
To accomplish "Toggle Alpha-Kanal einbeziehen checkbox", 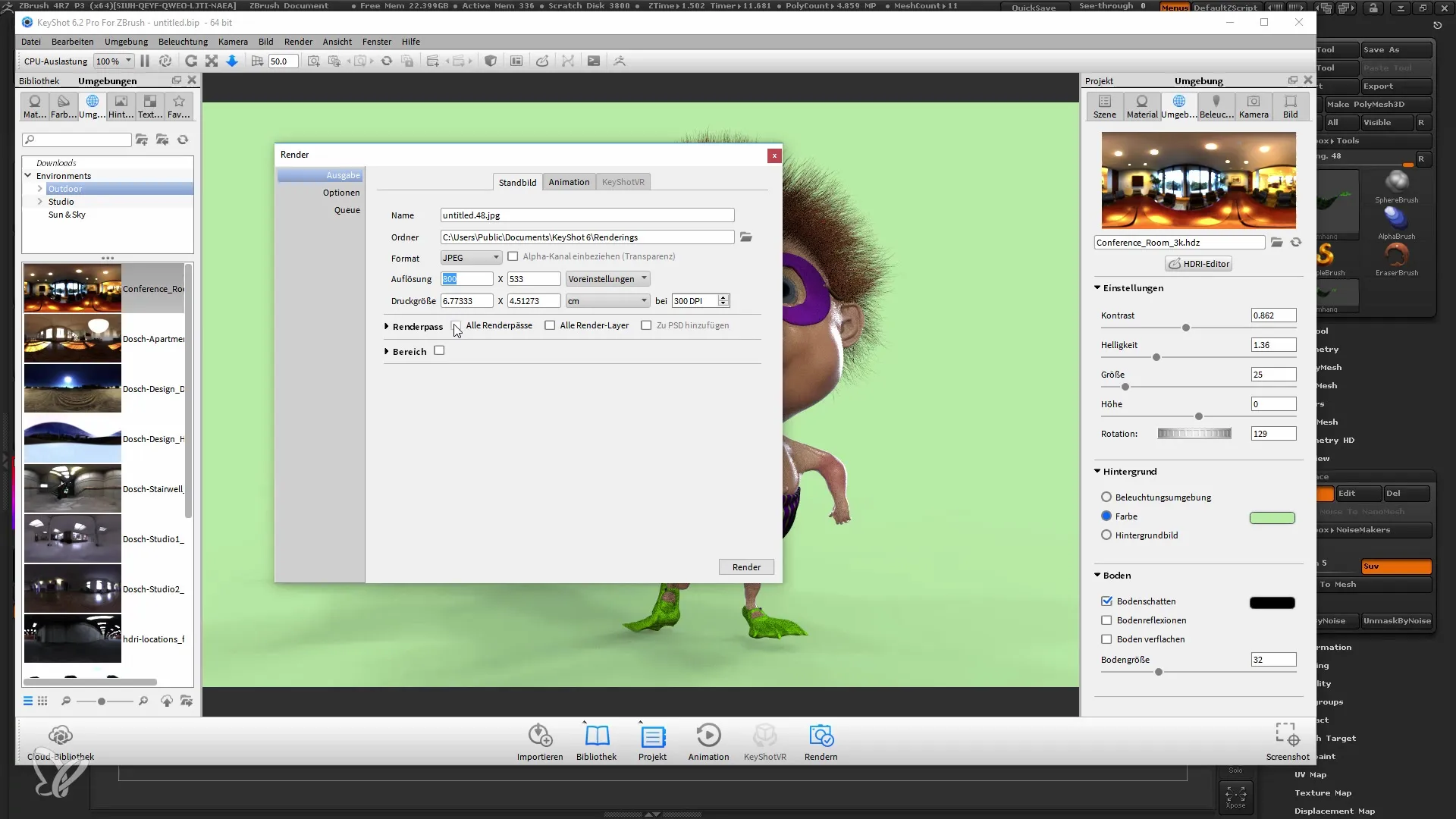I will point(515,256).
